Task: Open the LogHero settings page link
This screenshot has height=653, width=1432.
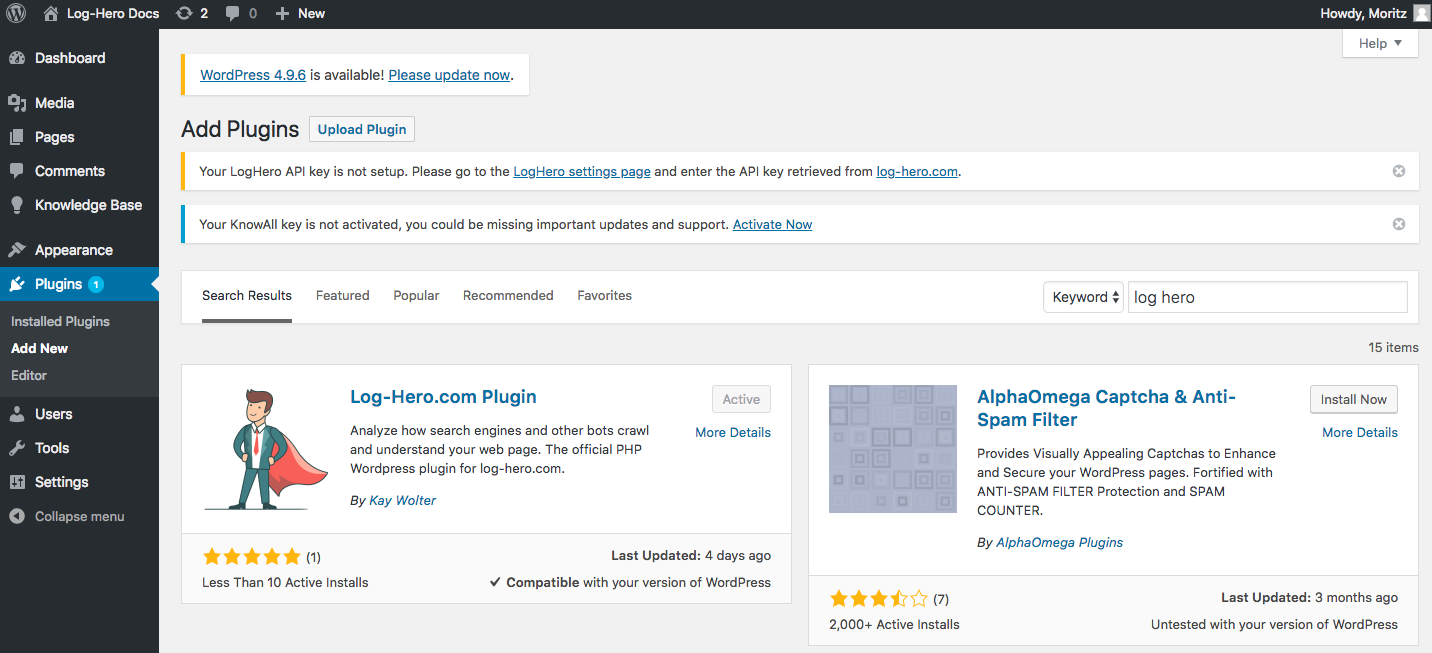Action: pyautogui.click(x=582, y=171)
